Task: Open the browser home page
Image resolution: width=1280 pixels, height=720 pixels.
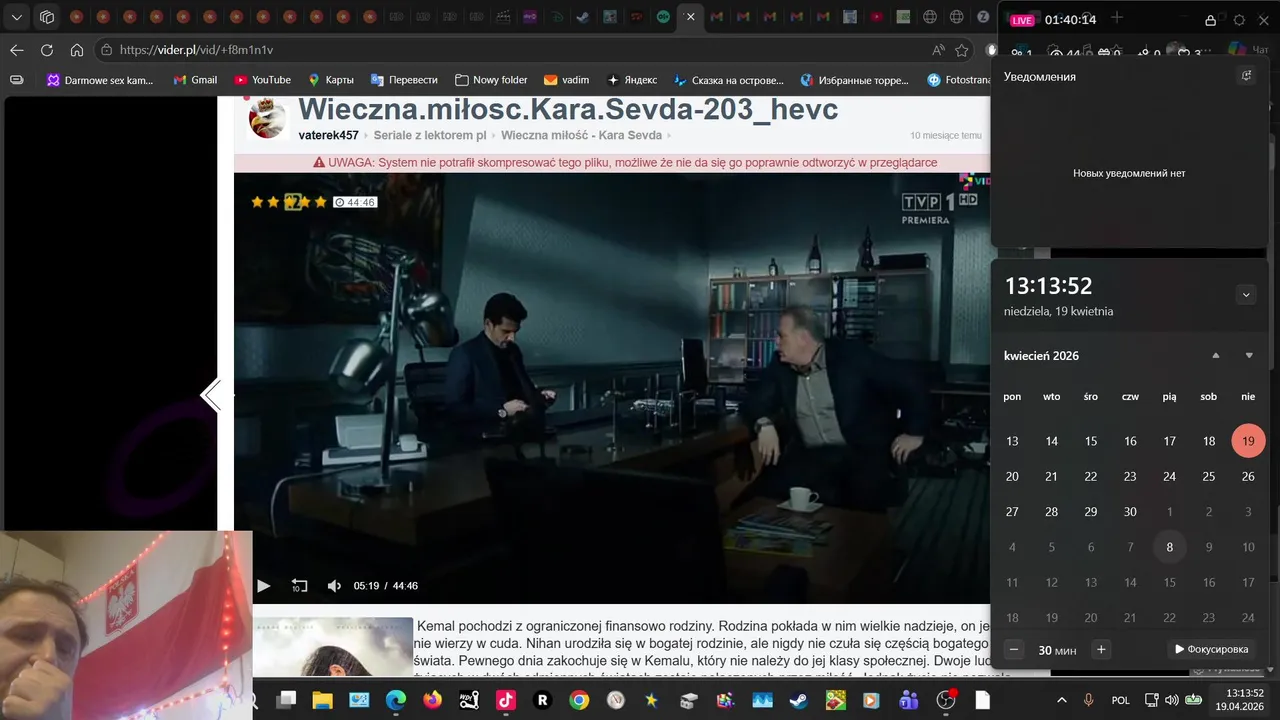Action: (x=77, y=50)
